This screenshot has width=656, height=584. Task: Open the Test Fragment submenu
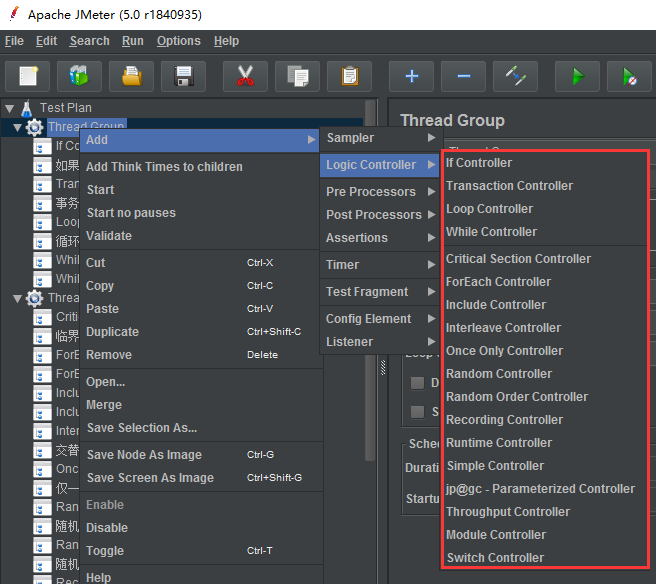tap(380, 292)
